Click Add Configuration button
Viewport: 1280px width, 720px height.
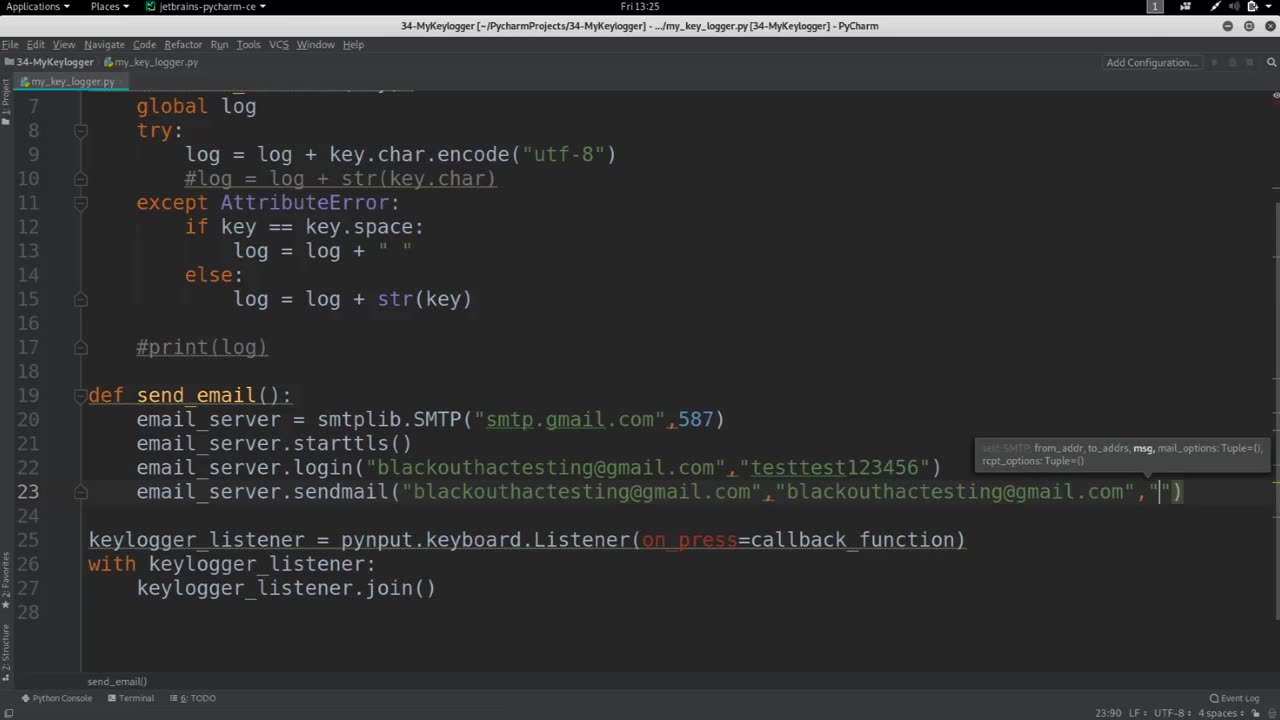tap(1151, 62)
